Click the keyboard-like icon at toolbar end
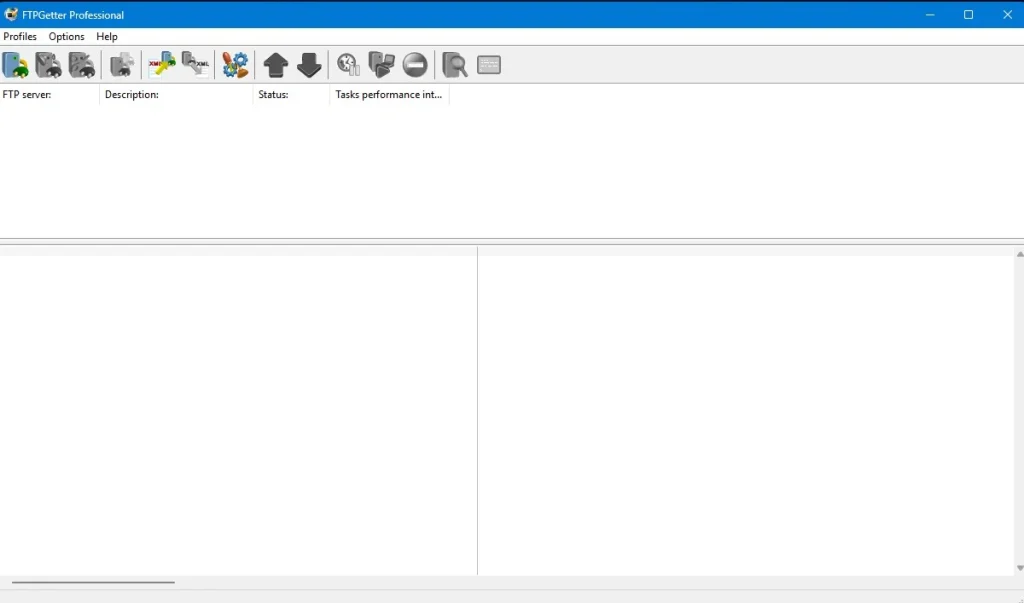 (489, 65)
